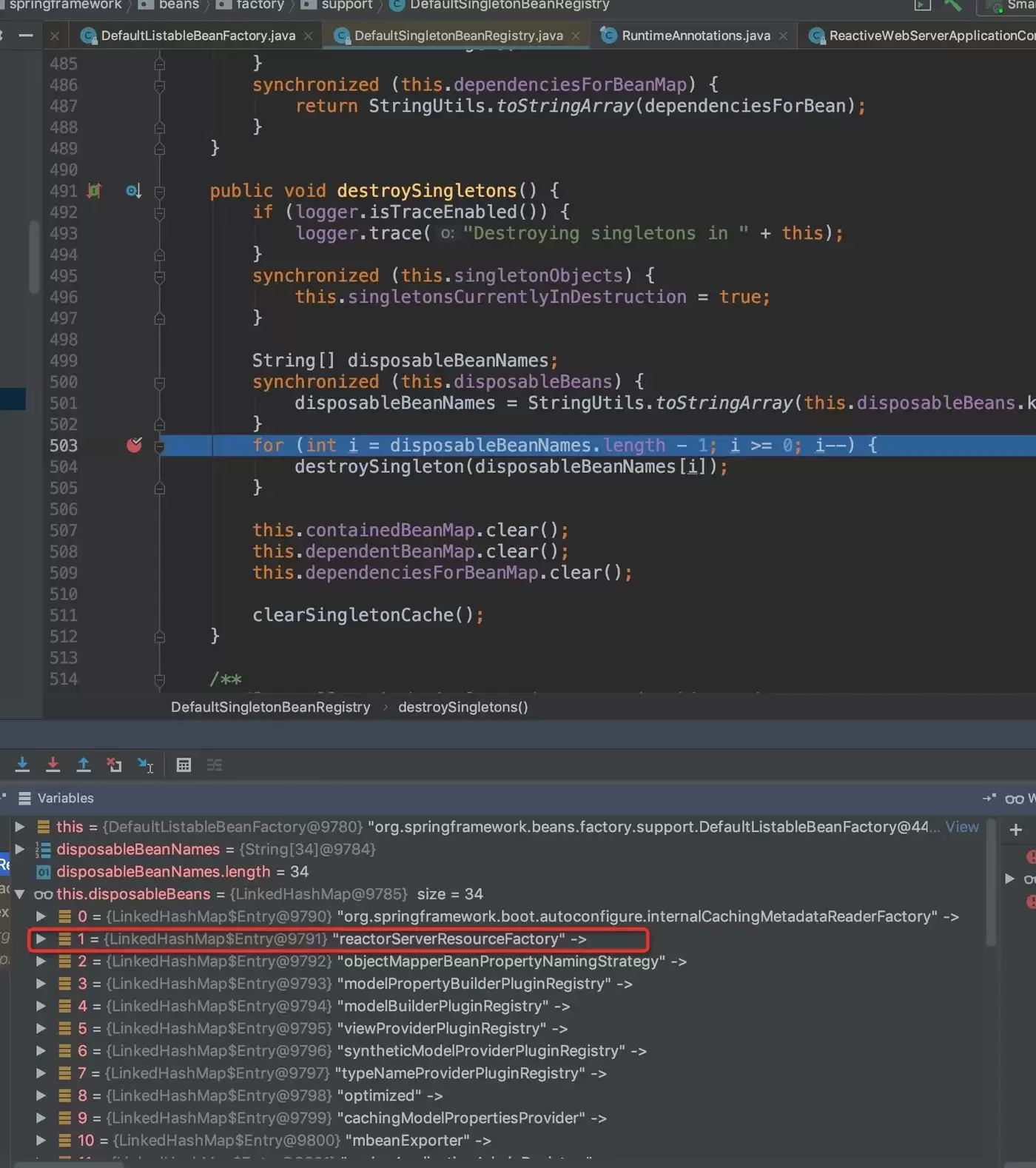Screen dimensions: 1036x1168
Task: Open the Evaluate Expression calculator icon
Action: (184, 765)
